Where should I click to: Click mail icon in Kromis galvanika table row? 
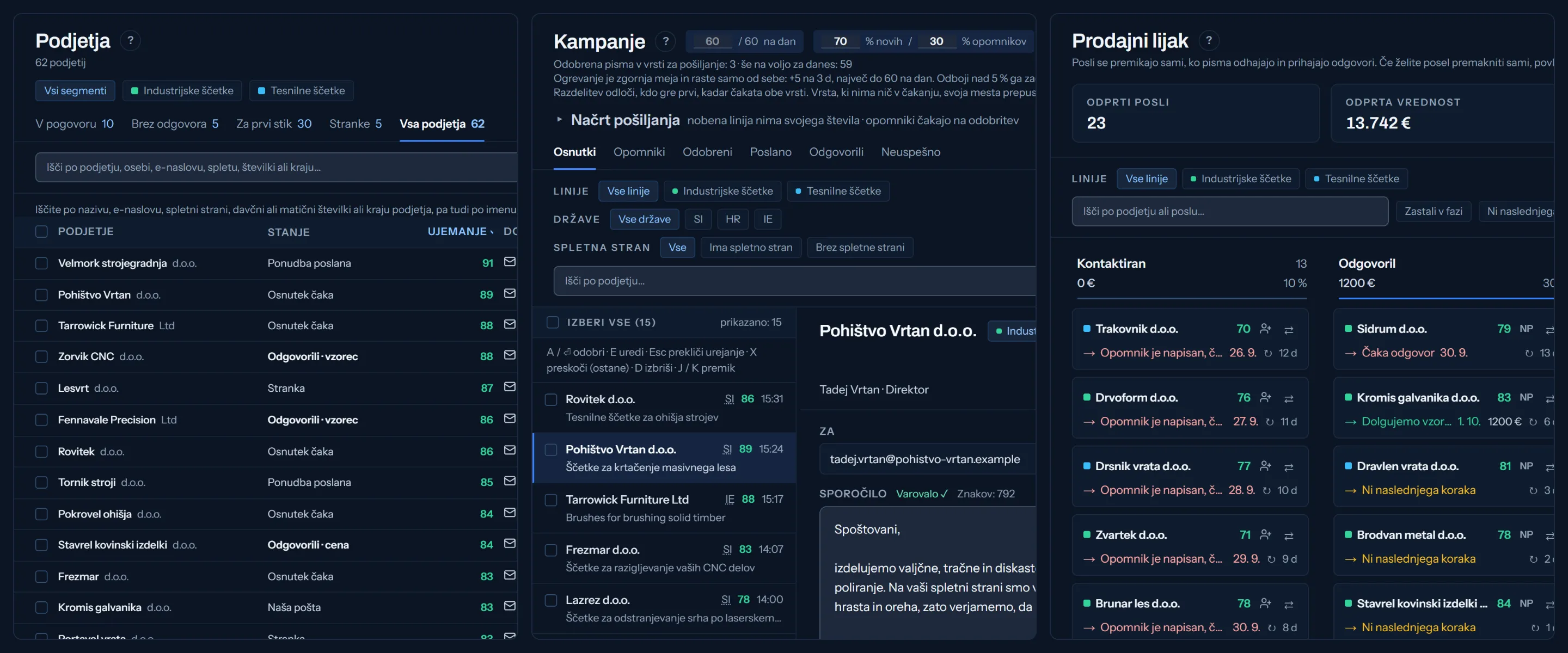(510, 606)
